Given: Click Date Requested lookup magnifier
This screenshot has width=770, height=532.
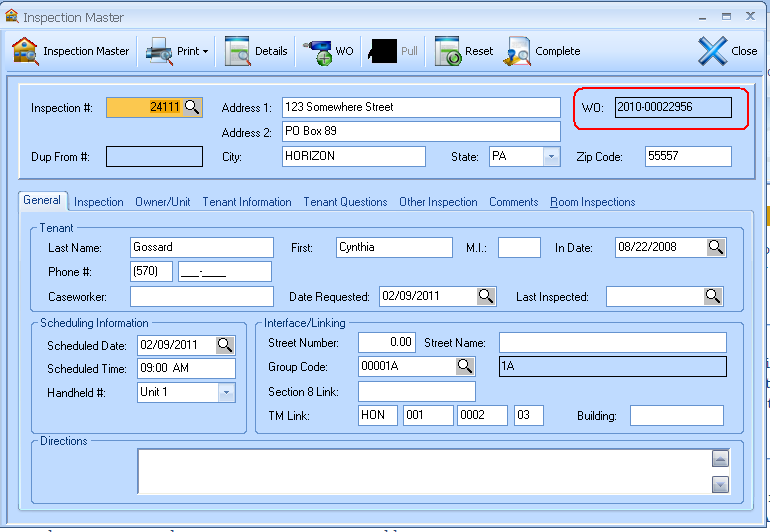Looking at the screenshot, I should (x=485, y=296).
